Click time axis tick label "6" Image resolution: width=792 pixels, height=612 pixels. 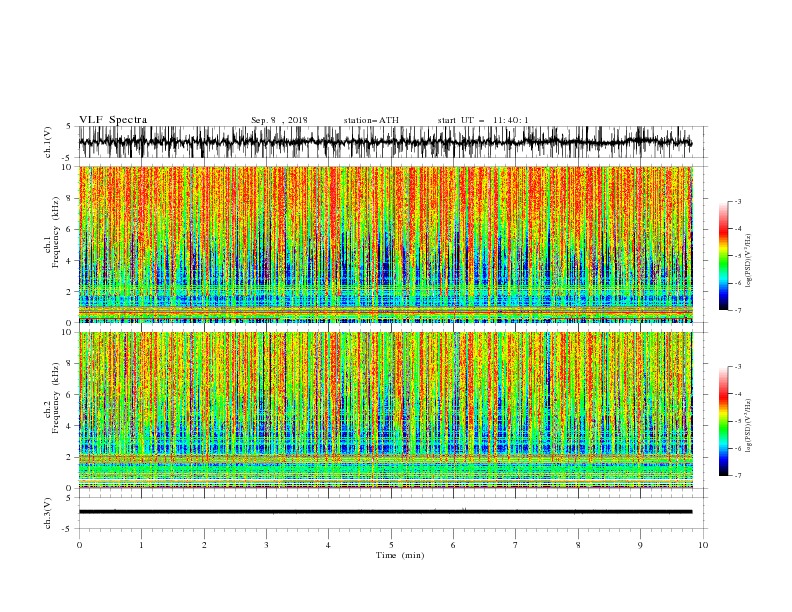click(453, 545)
